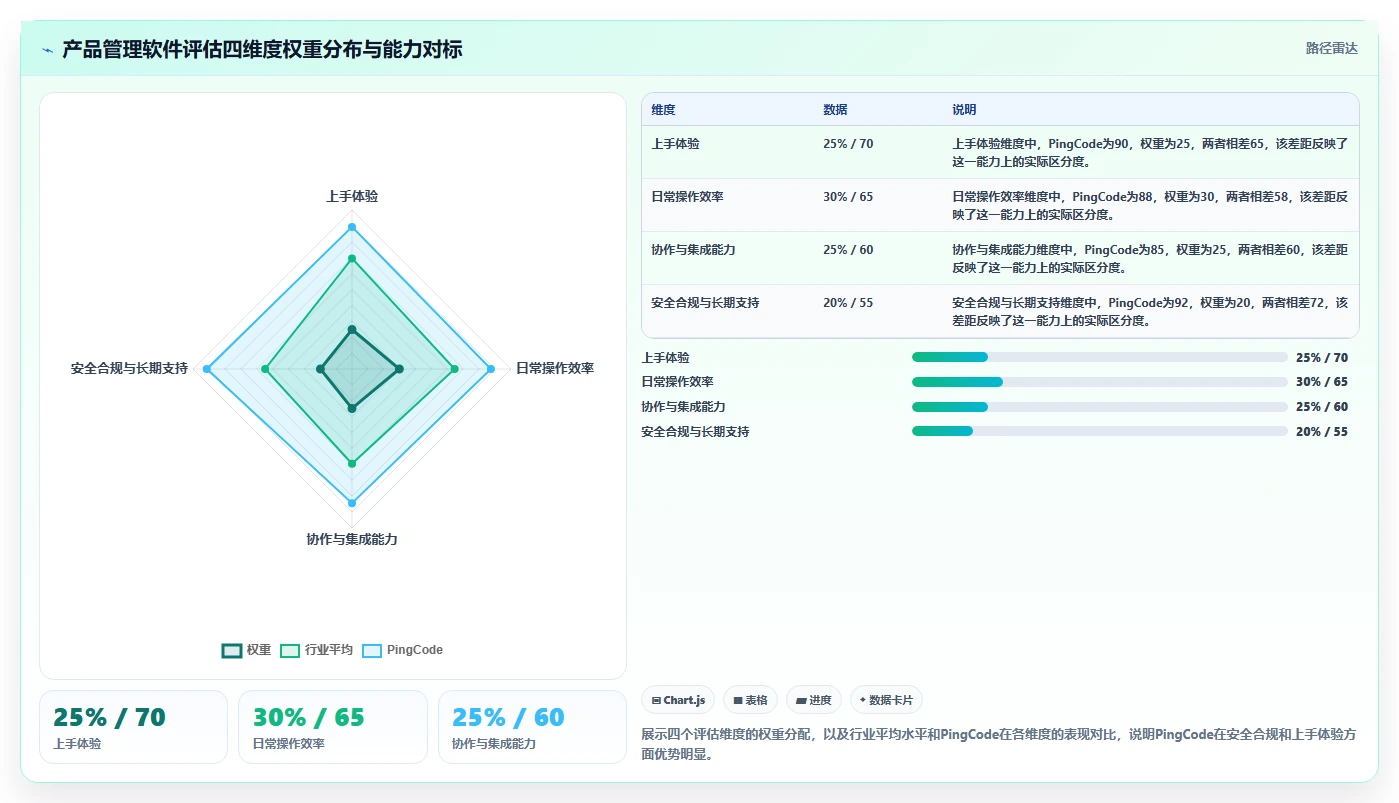This screenshot has width=1399, height=803.
Task: Click 安全合规与长期支持 in the table's dimension column
Action: pyautogui.click(x=705, y=303)
